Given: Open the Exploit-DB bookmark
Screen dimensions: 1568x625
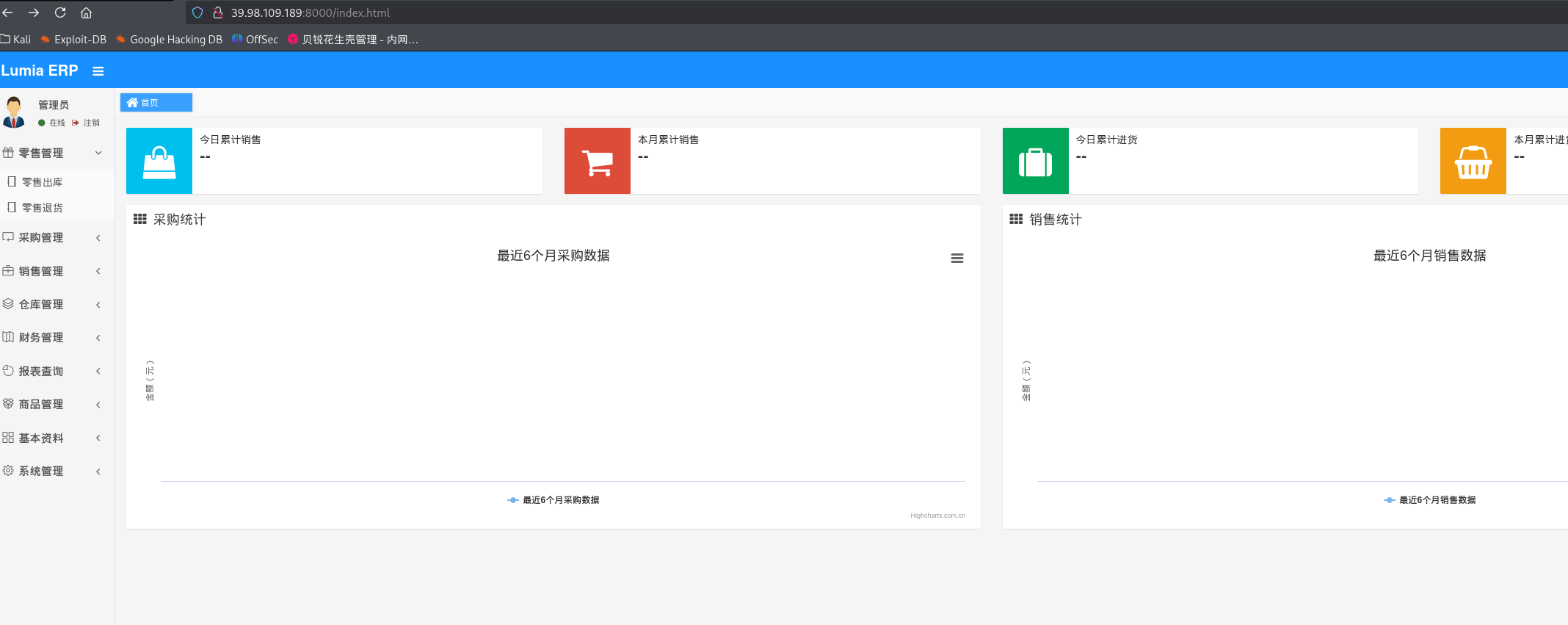Looking at the screenshot, I should click(x=73, y=40).
